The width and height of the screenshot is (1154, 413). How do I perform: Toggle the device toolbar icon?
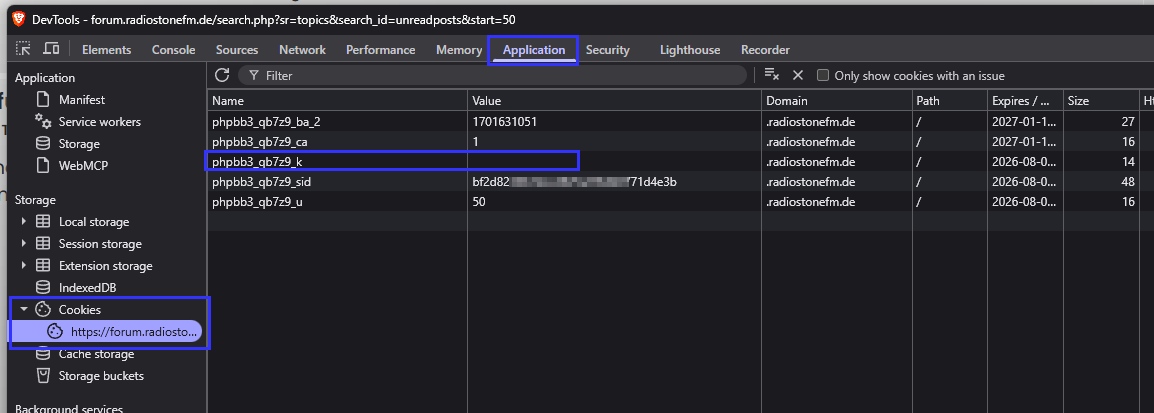(51, 49)
